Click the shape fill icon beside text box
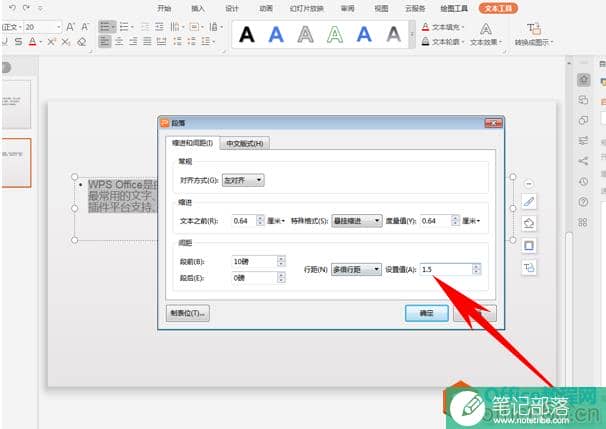The image size is (606, 429). point(529,223)
